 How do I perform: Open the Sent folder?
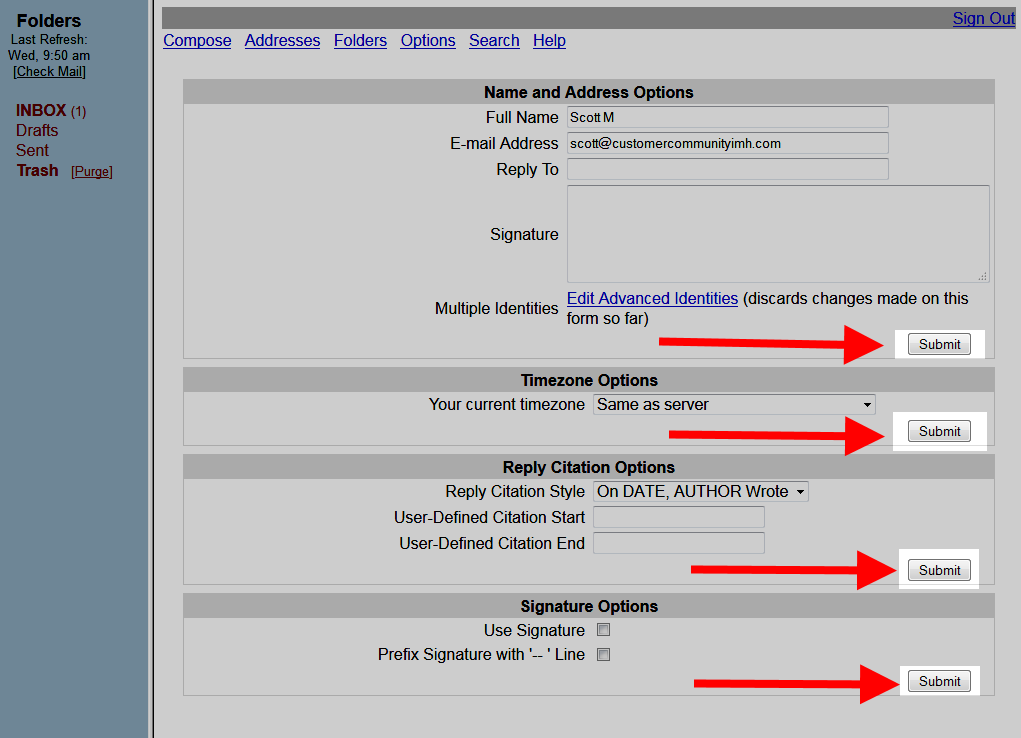pyautogui.click(x=33, y=150)
